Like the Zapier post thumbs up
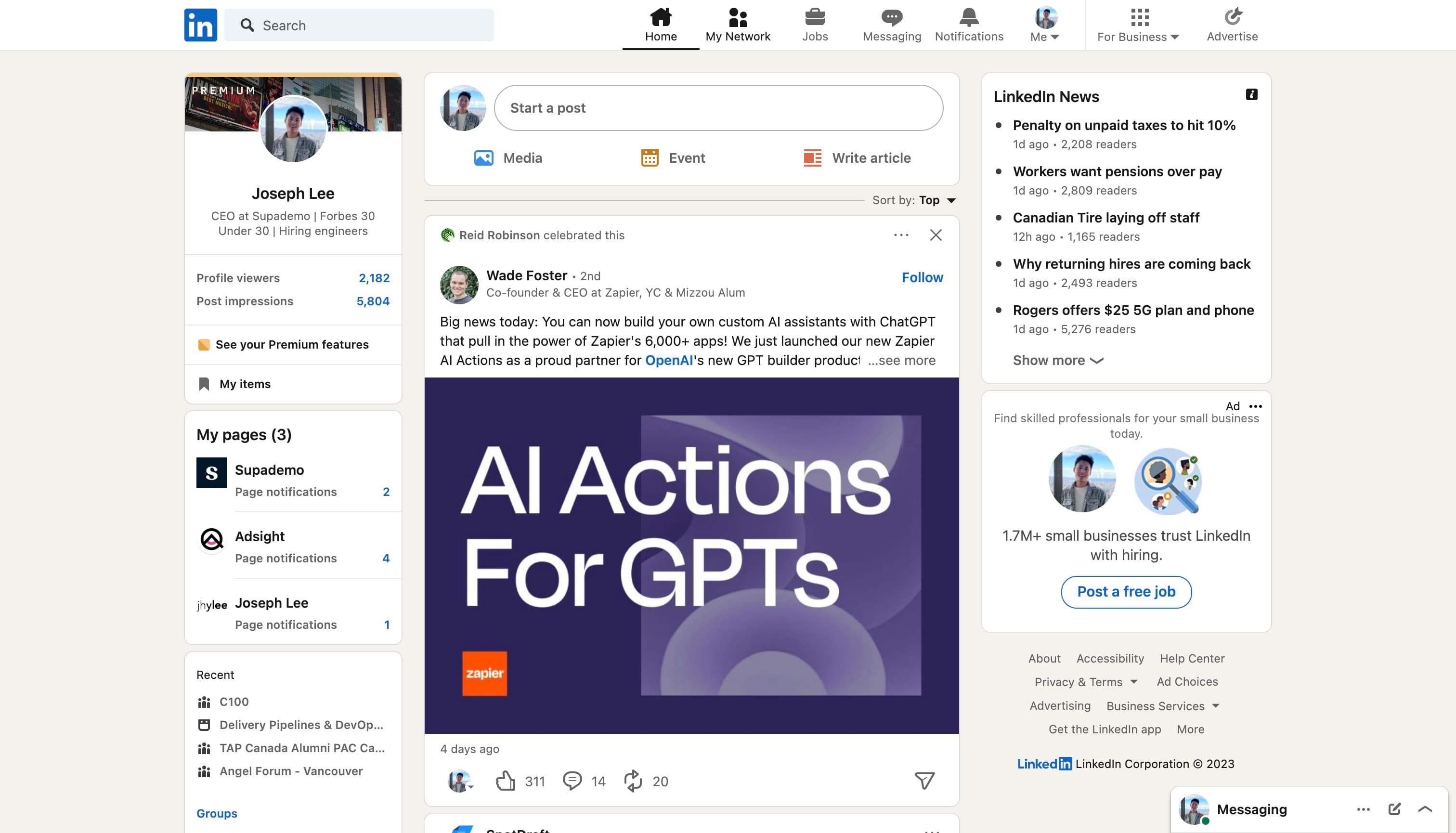1456x833 pixels. (x=505, y=781)
